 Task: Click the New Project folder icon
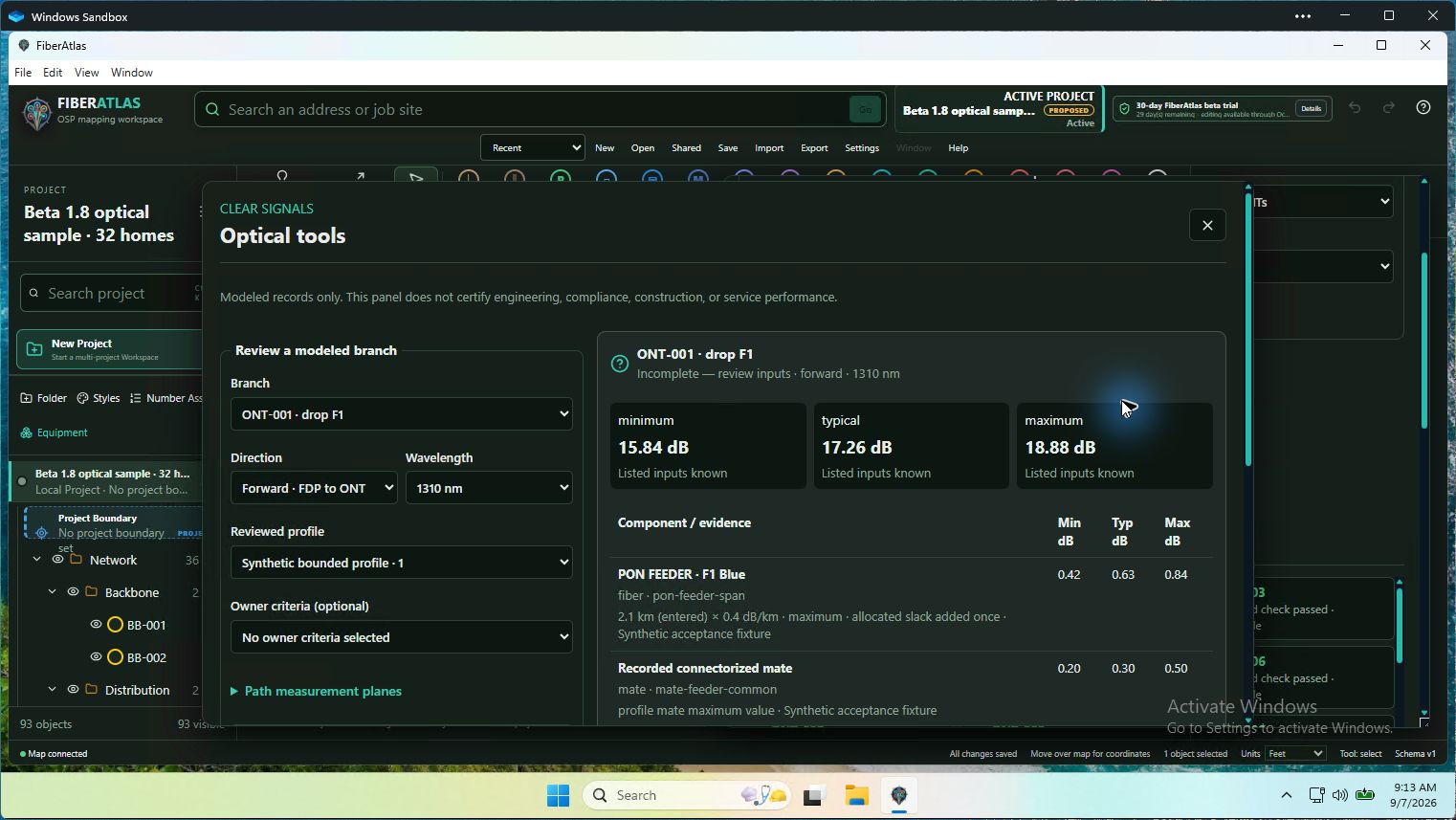34,349
